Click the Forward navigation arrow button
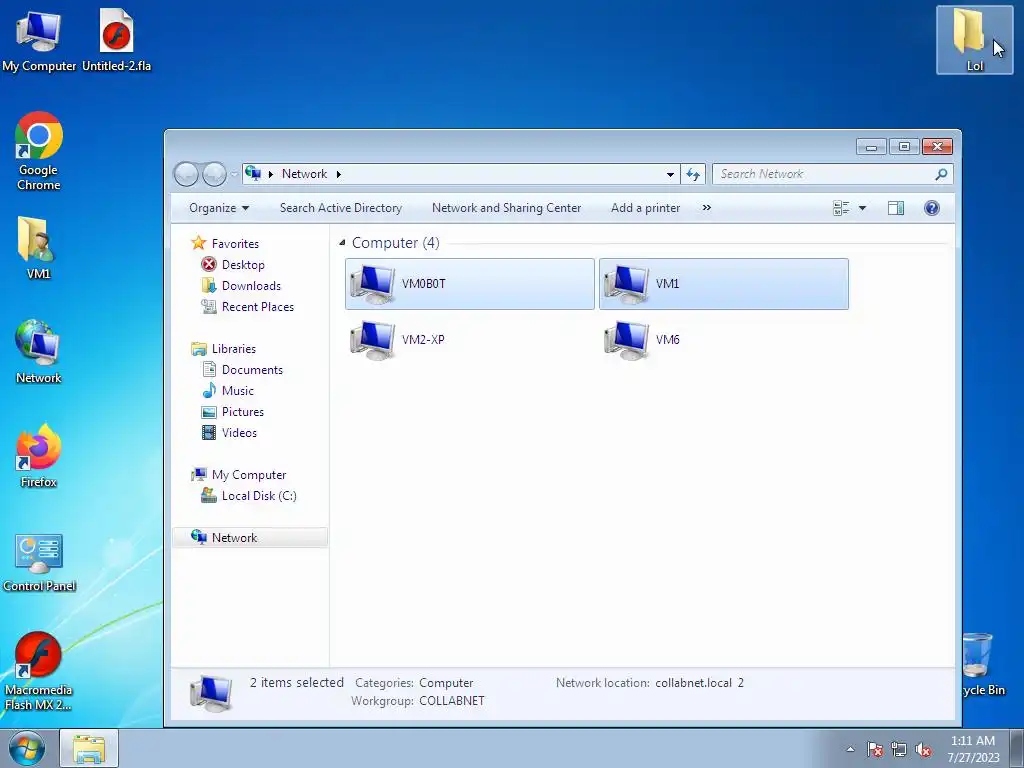 [214, 174]
